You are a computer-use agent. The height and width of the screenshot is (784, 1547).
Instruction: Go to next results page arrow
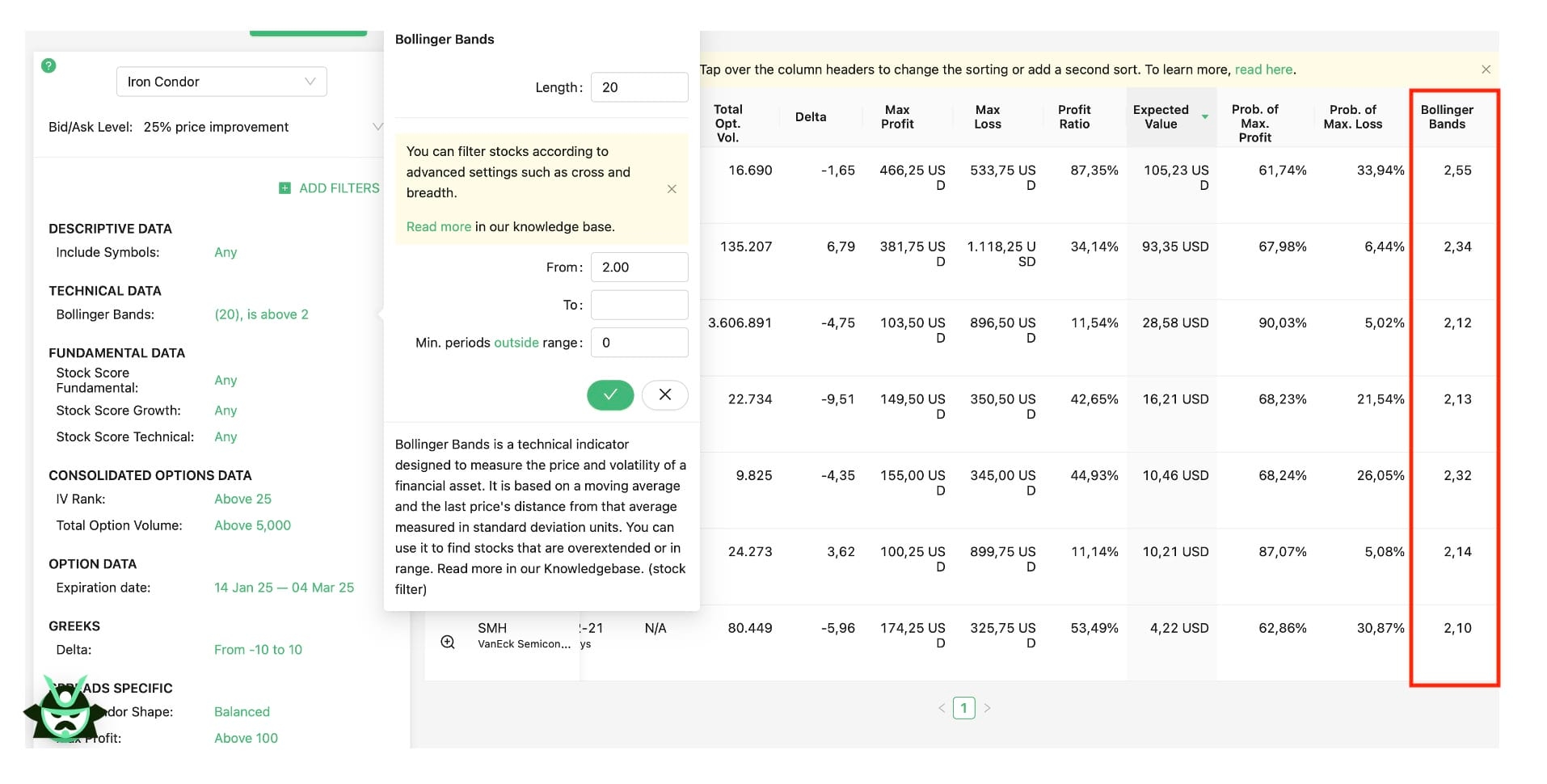[987, 708]
